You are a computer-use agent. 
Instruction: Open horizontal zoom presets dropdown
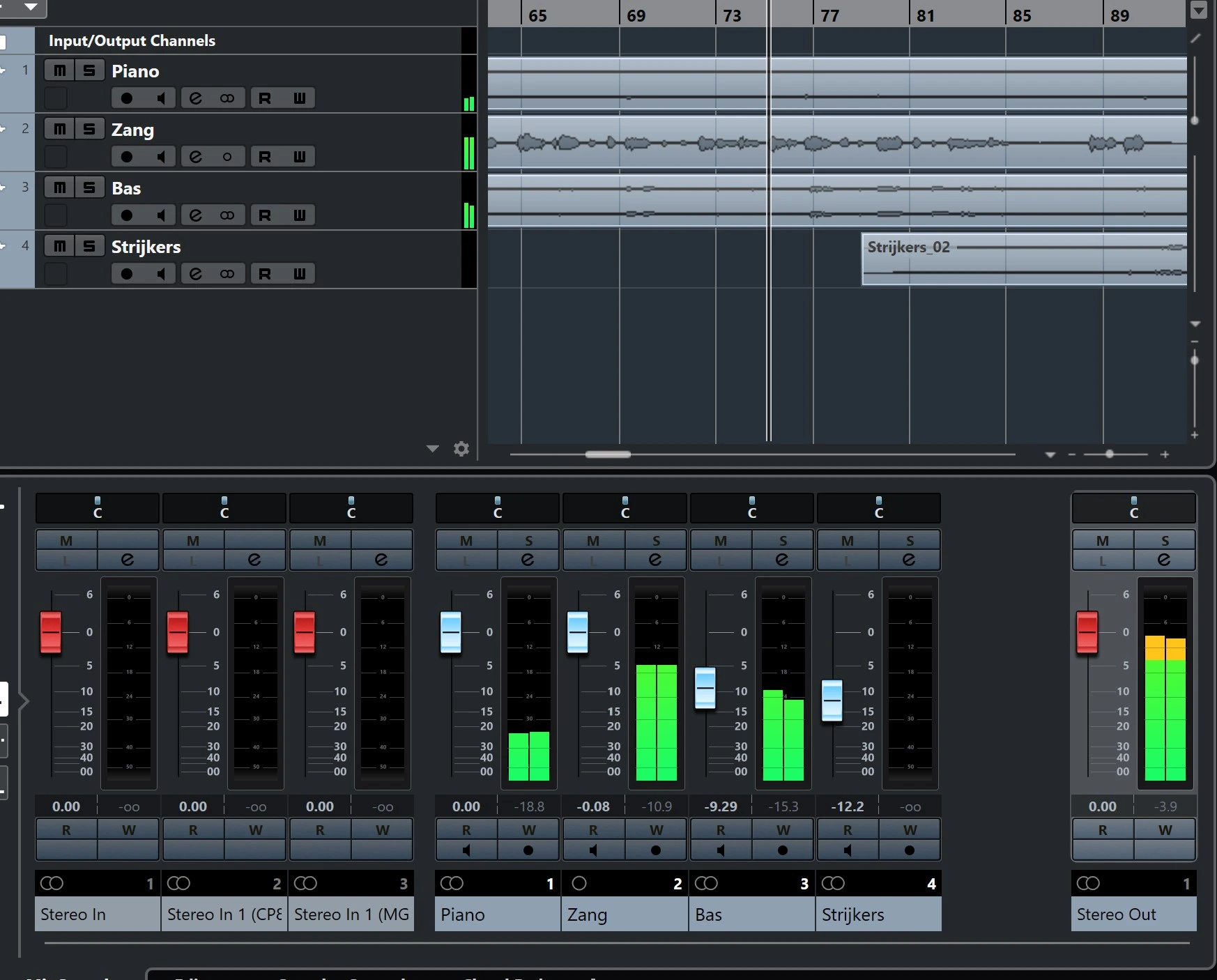point(1050,454)
